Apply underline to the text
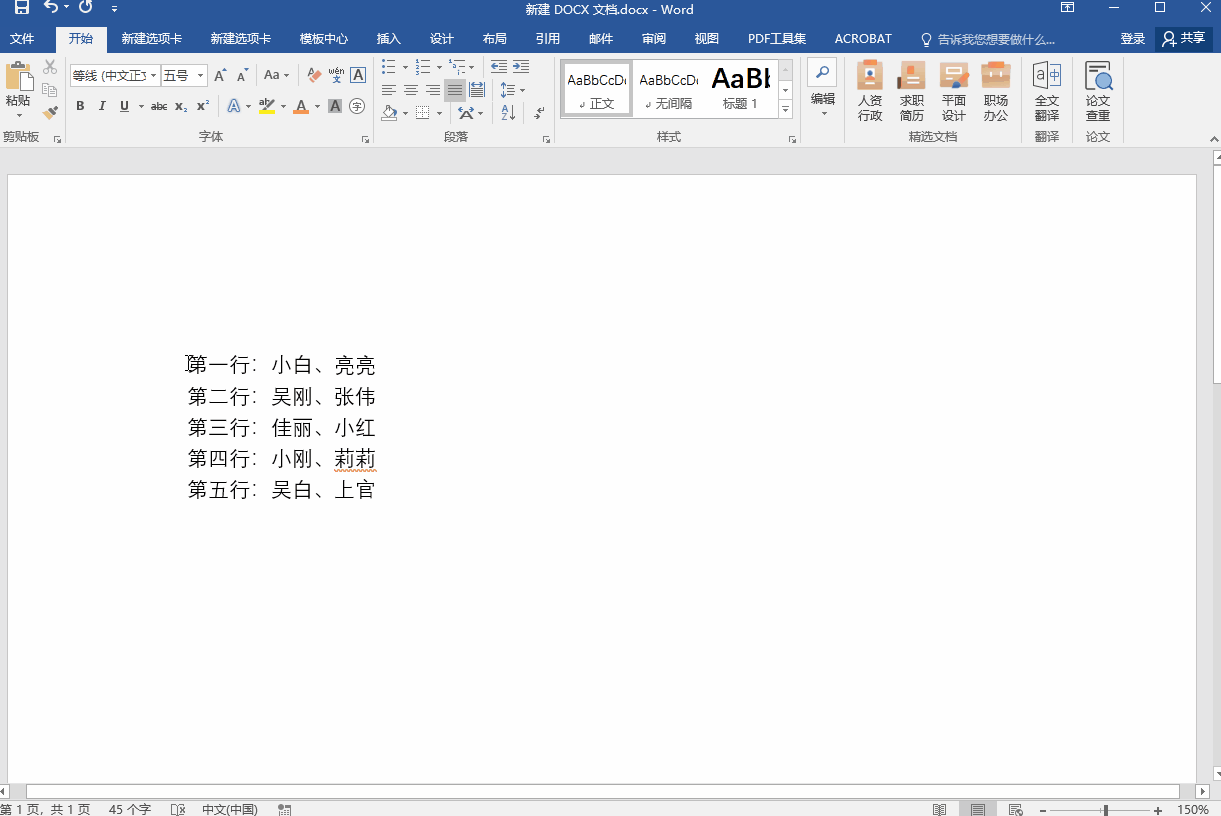Image resolution: width=1221 pixels, height=816 pixels. pyautogui.click(x=122, y=106)
